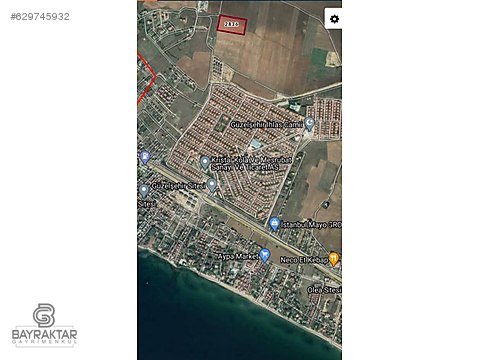Tap the Güzelşehir İhlas Camii mosque pin
The image size is (480, 360).
click(310, 124)
